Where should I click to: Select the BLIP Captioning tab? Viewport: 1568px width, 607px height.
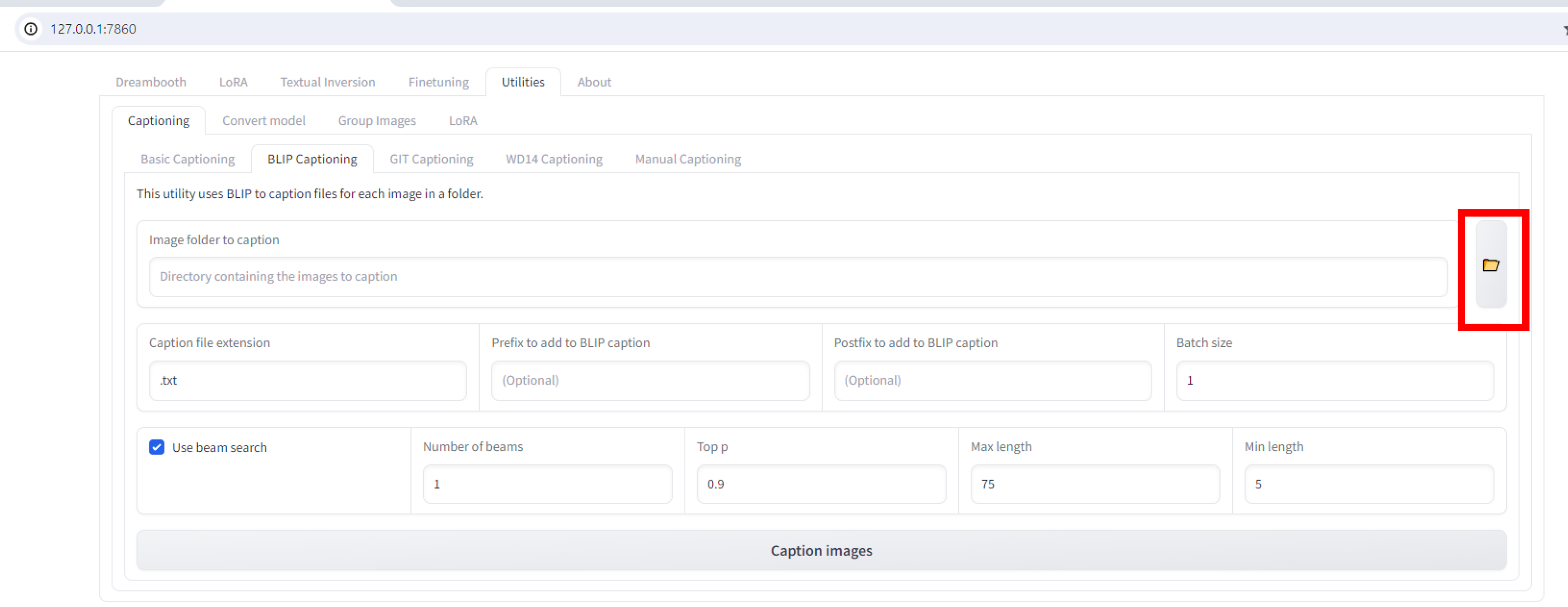312,159
